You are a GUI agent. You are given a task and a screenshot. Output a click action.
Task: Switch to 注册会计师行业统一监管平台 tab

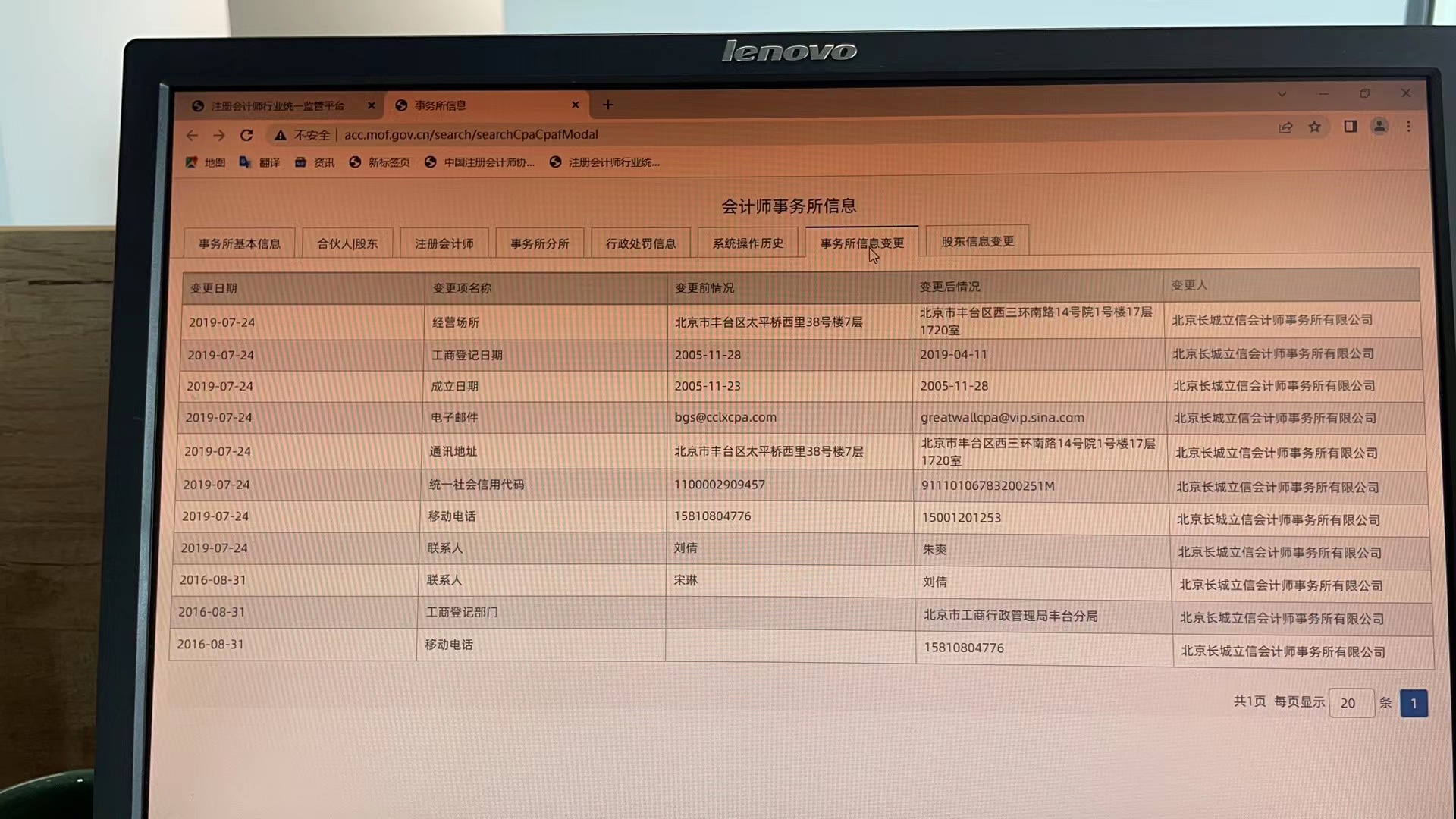[x=277, y=106]
